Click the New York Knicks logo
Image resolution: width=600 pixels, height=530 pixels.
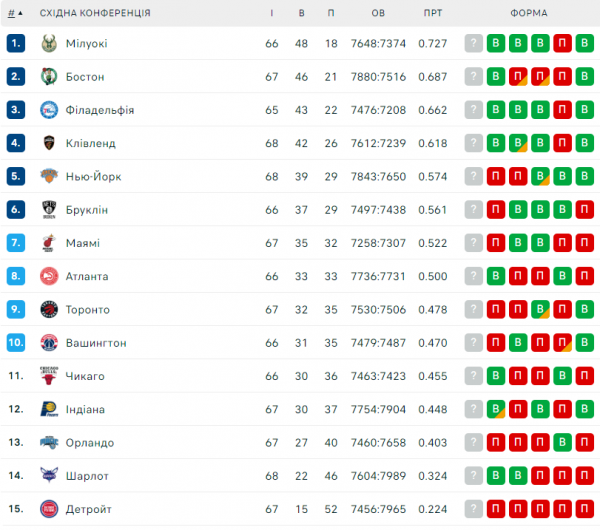coord(48,176)
